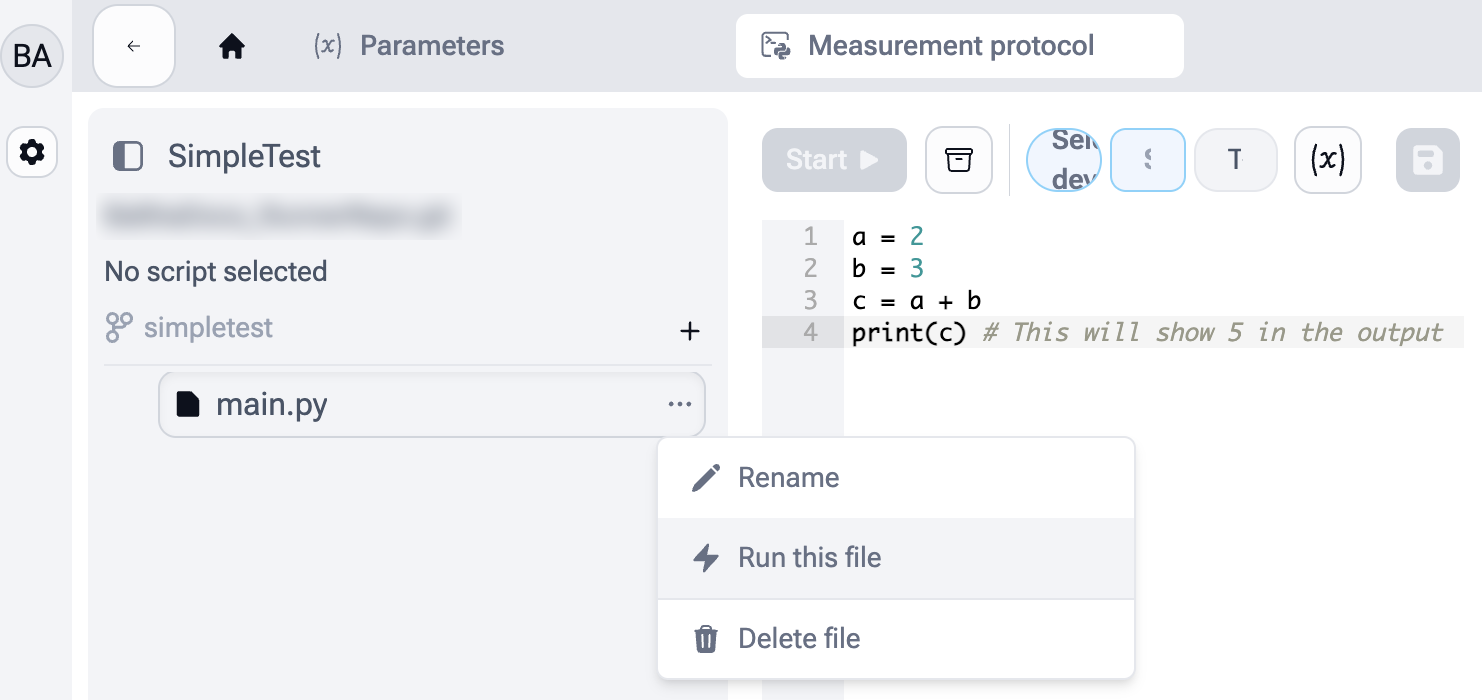
Task: Click the home icon in top bar
Action: coord(232,47)
